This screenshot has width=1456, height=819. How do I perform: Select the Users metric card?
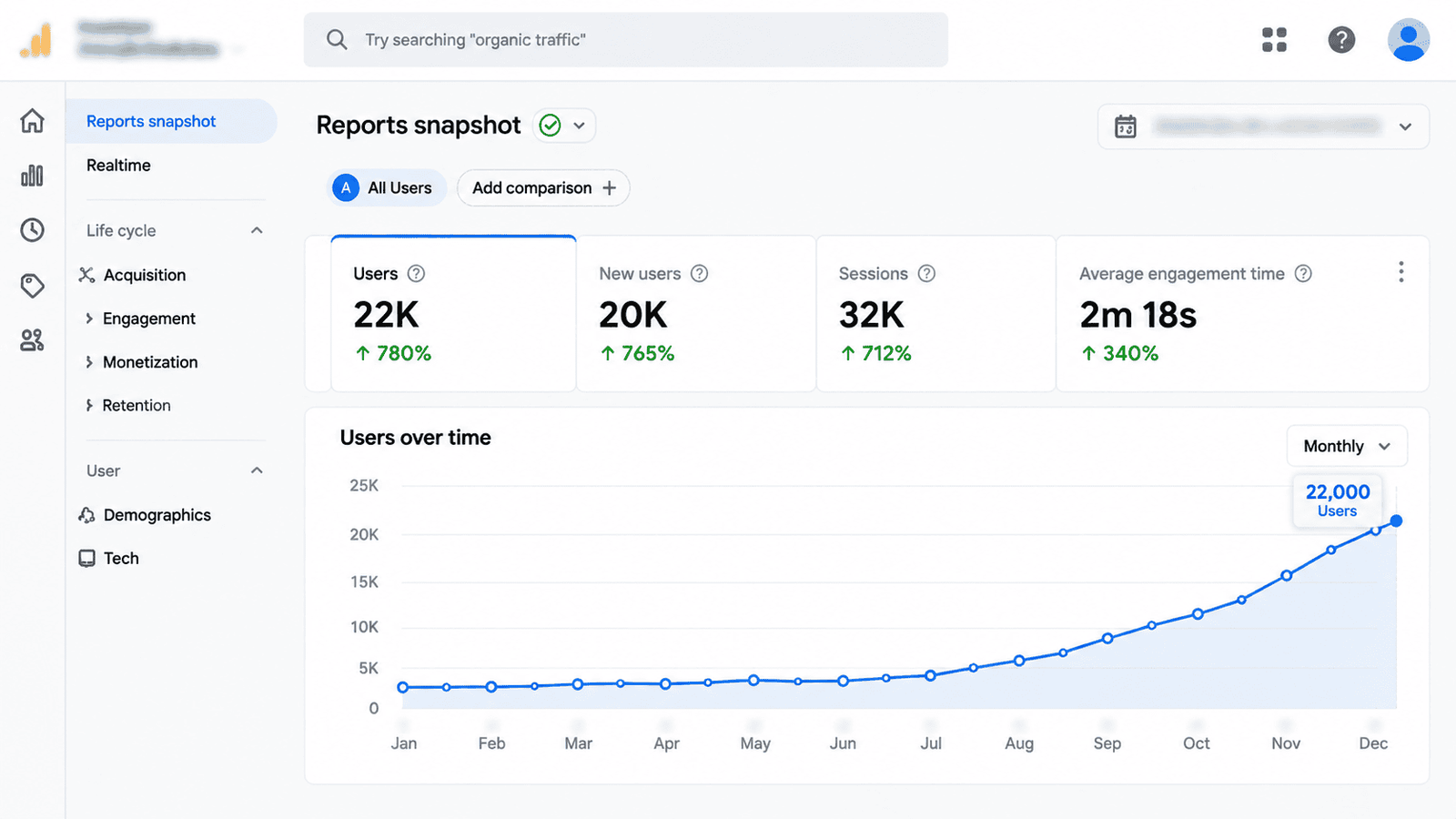[x=453, y=314]
